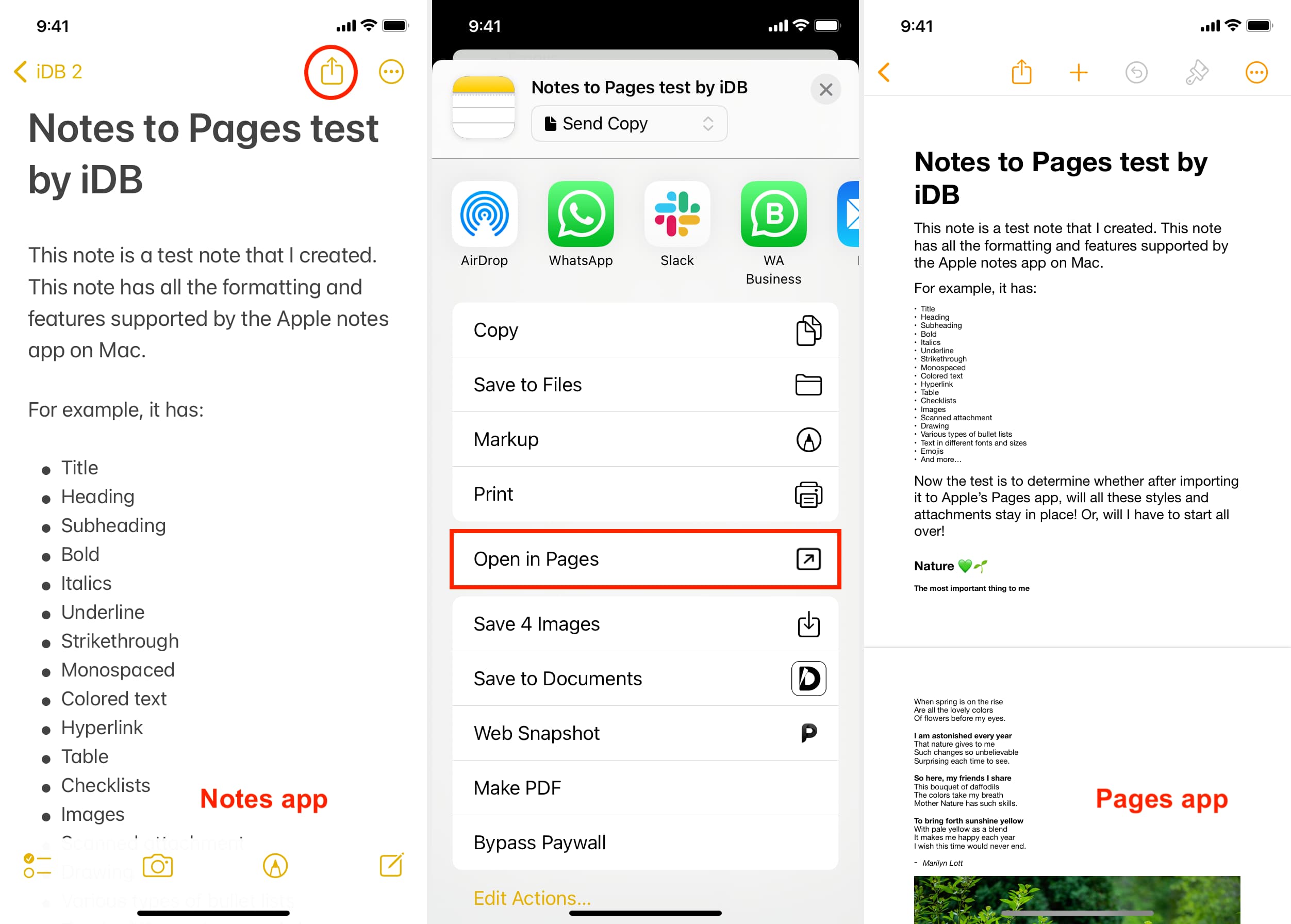Dismiss share sheet with close button
Image resolution: width=1291 pixels, height=924 pixels.
click(x=826, y=89)
